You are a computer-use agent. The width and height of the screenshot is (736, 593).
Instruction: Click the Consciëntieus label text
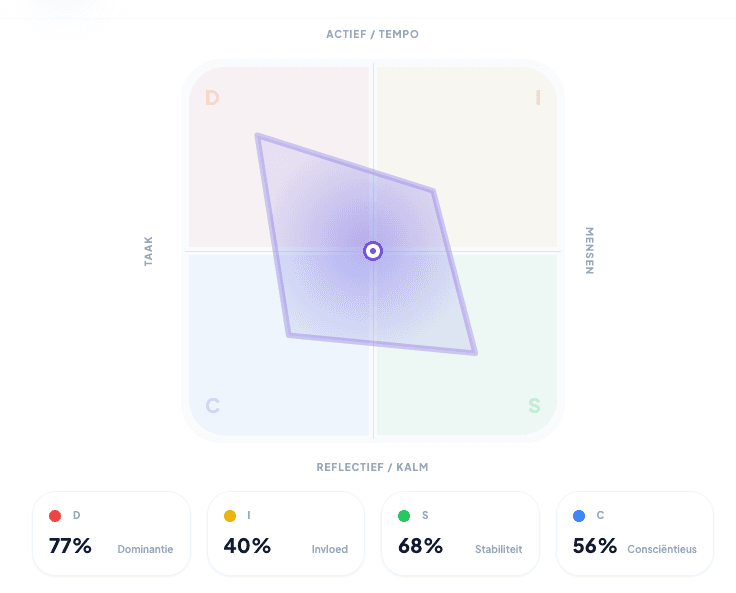pyautogui.click(x=662, y=549)
